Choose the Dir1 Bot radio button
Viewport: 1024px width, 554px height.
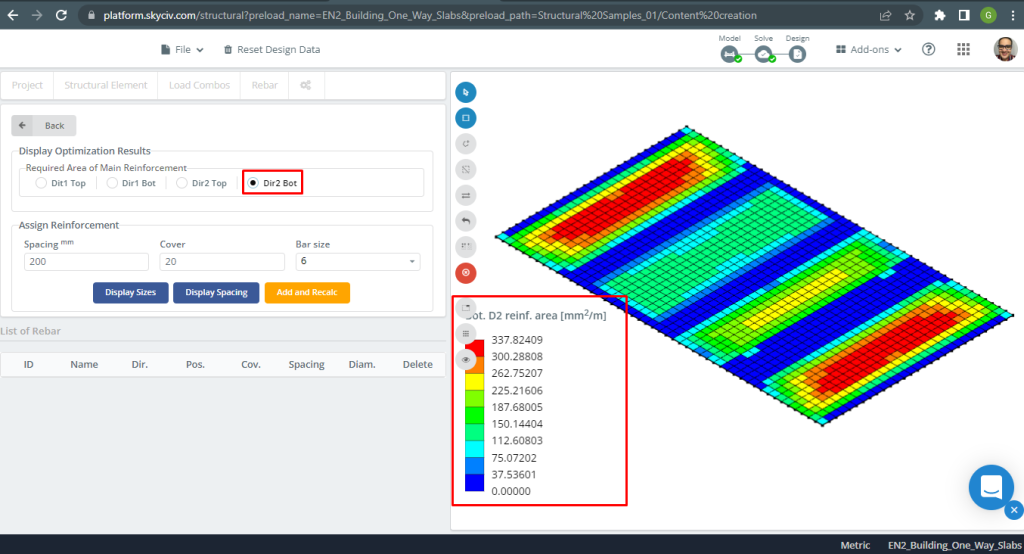pos(113,183)
